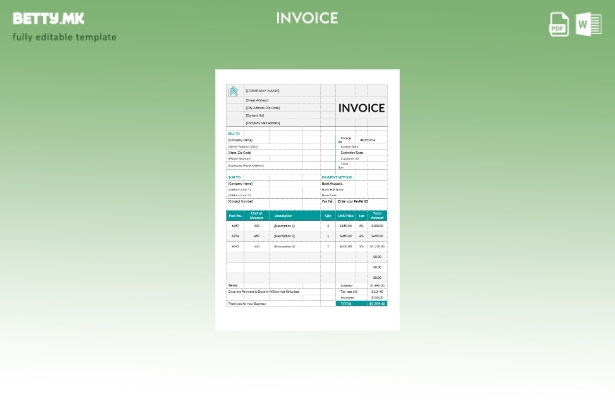
Task: Click the BILL TO section label
Action: [234, 133]
